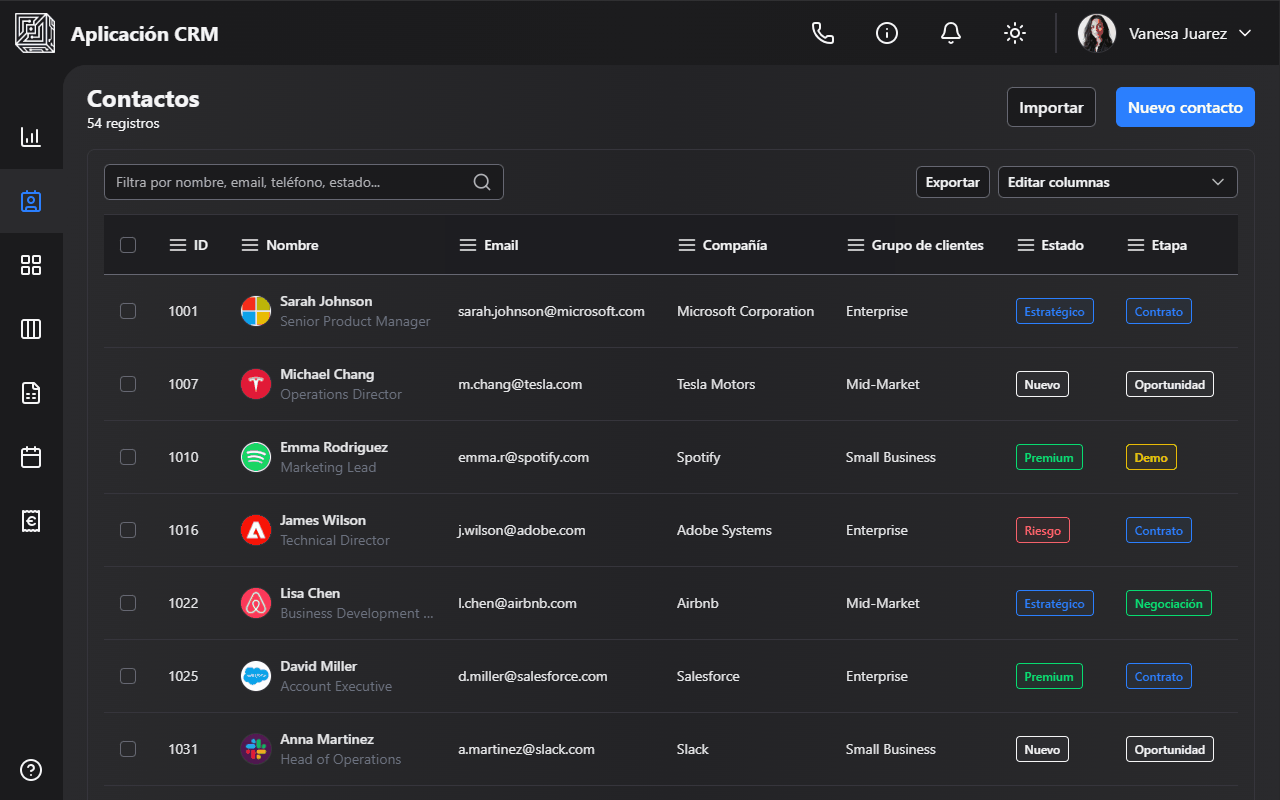Open the dashboard statistics icon in sidebar
1280x800 pixels.
point(31,137)
